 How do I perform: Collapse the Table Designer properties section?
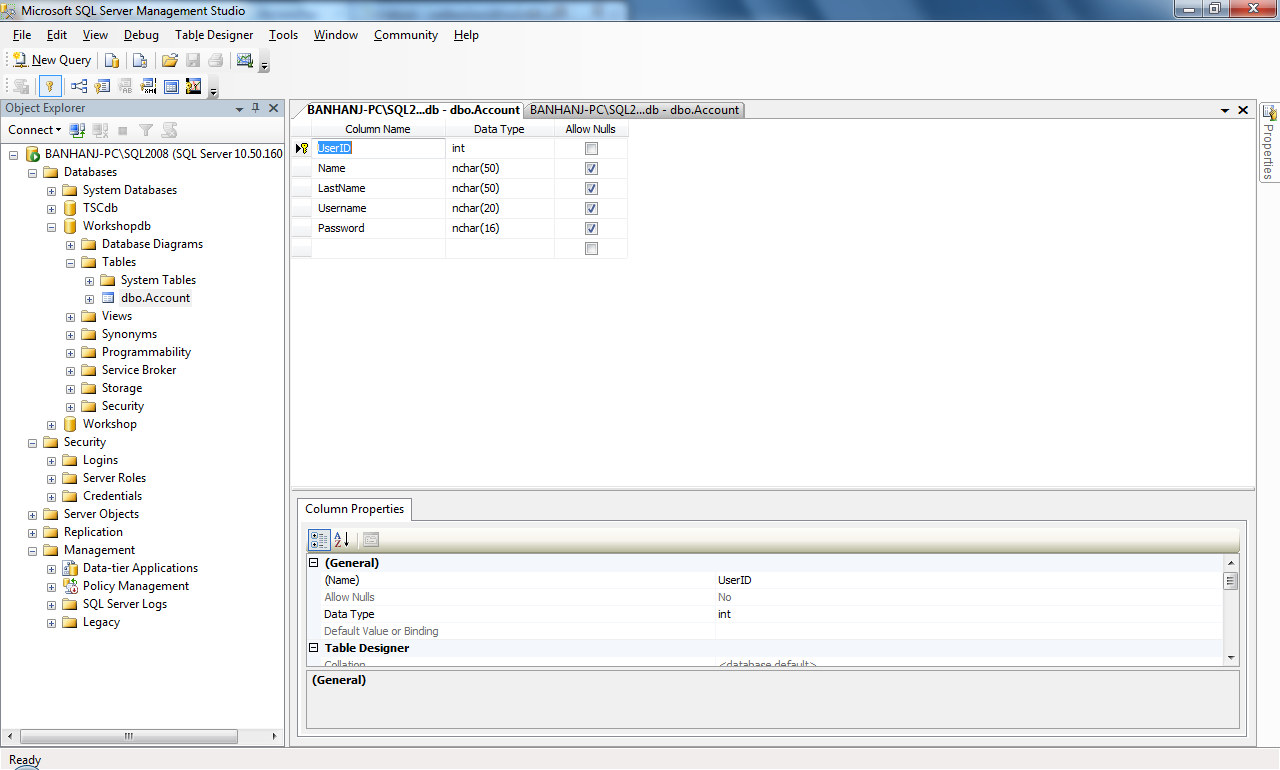click(314, 648)
